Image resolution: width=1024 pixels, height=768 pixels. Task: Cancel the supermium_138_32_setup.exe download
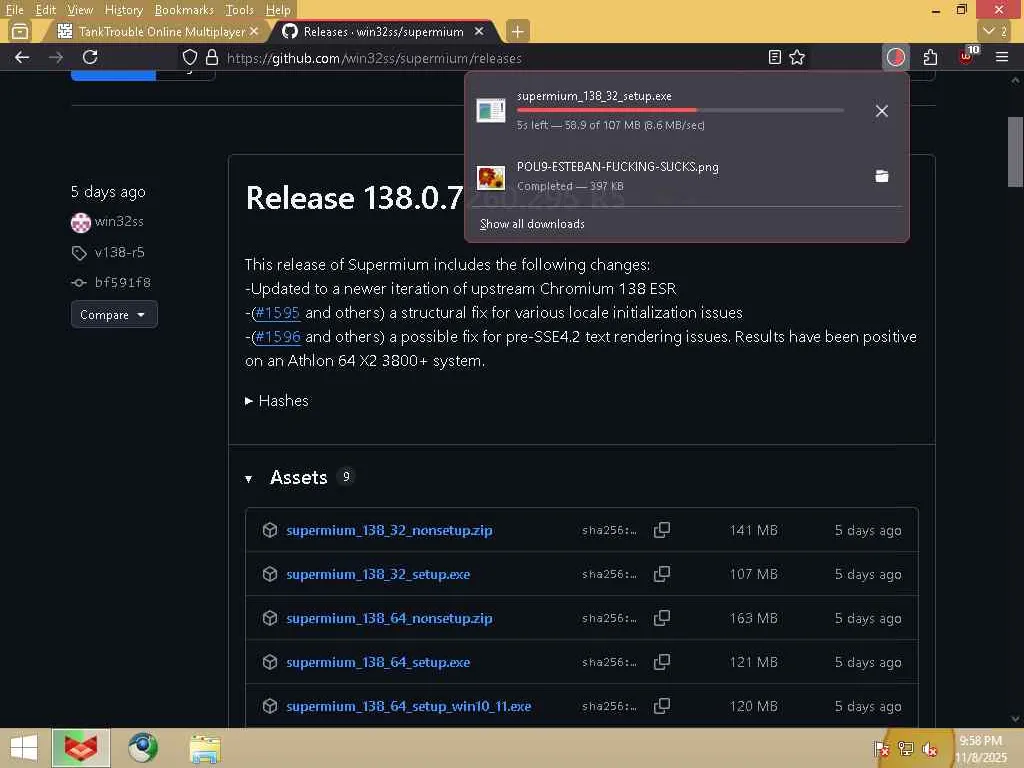(x=881, y=111)
